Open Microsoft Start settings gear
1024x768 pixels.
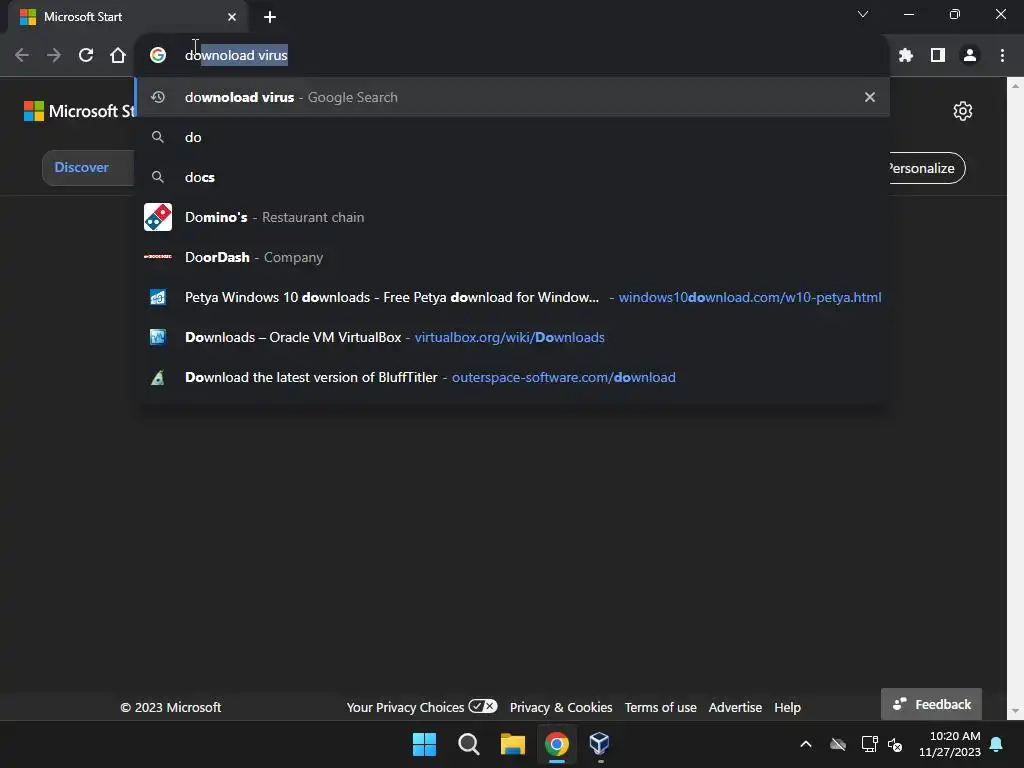pos(963,111)
